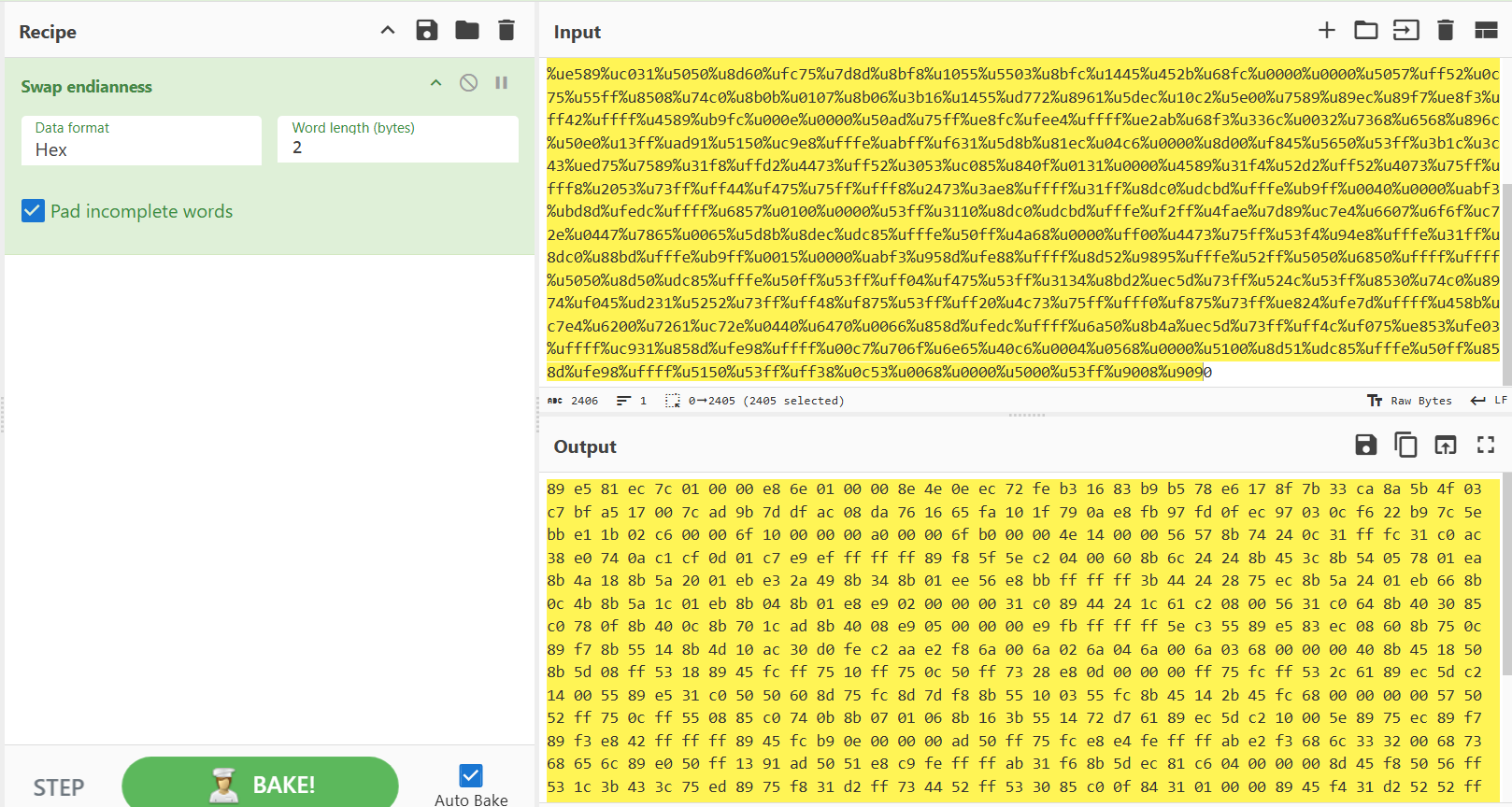Toggle the Auto Bake checkbox
The image size is (1512, 807).
(x=471, y=775)
